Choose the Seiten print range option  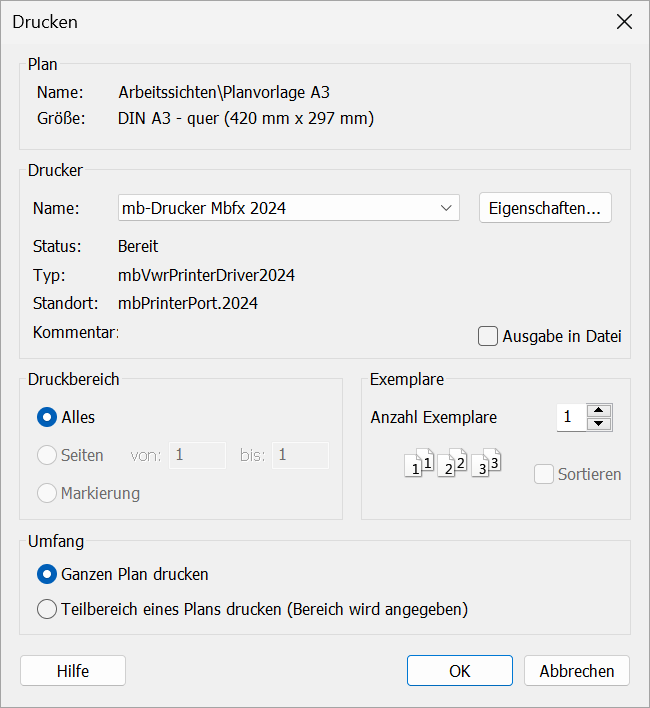(47, 455)
